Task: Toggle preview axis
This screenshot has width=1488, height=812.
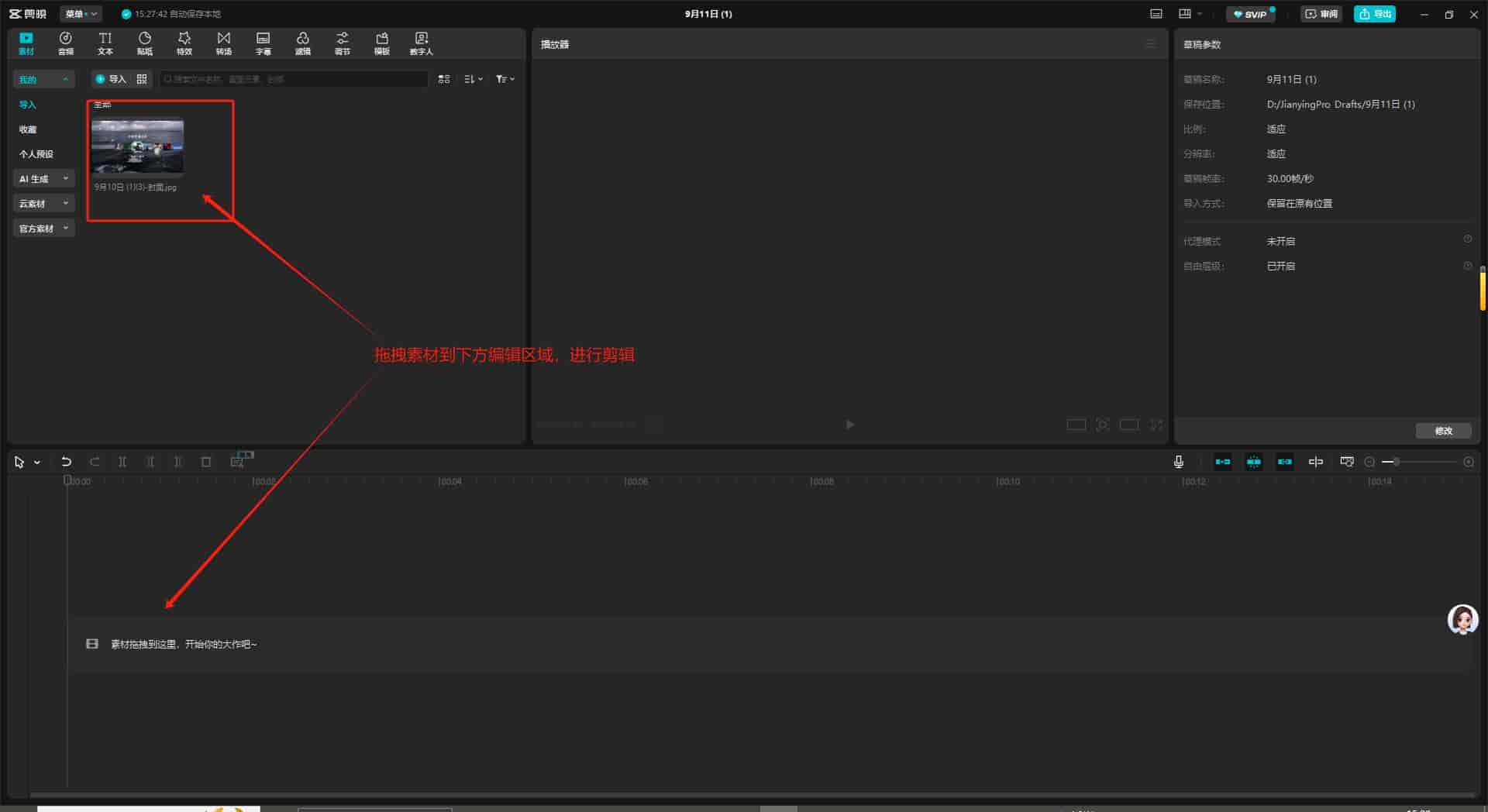Action: (x=1316, y=462)
